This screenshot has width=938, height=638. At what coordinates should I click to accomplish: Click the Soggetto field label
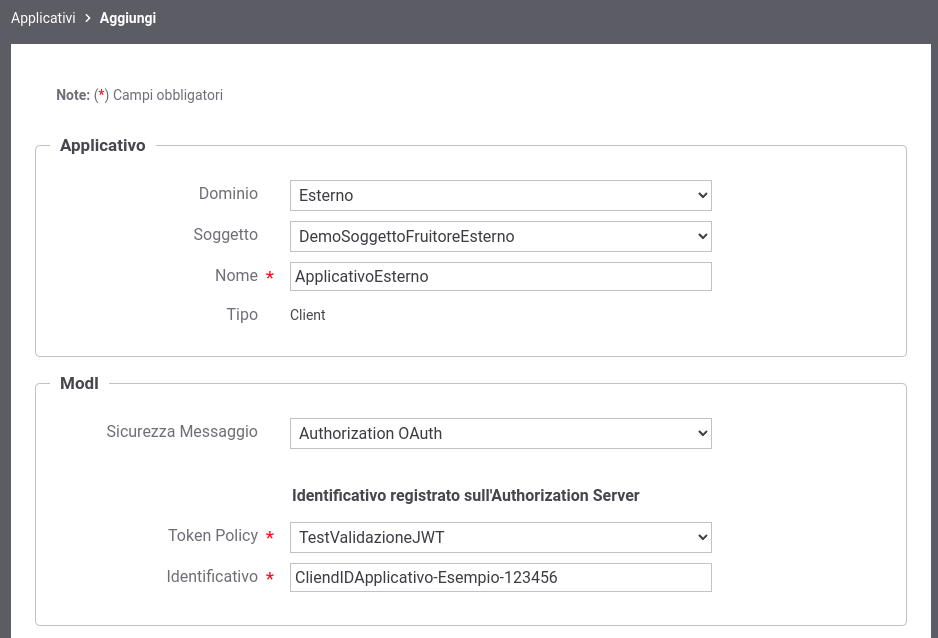click(225, 234)
